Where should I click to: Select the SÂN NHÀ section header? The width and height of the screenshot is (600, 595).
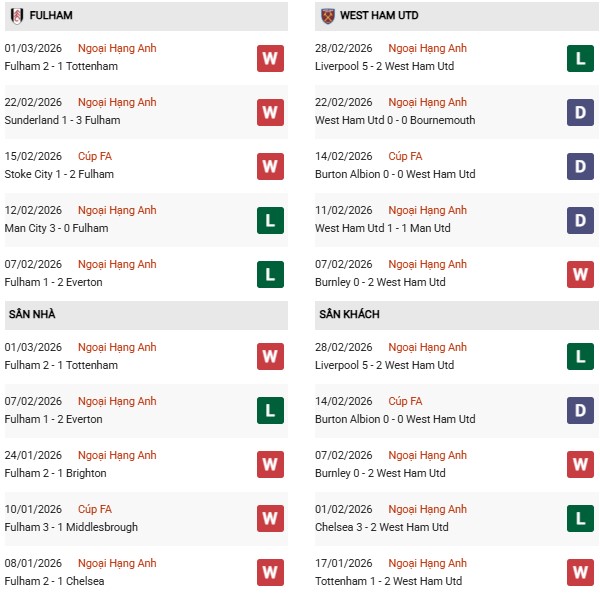(x=32, y=314)
